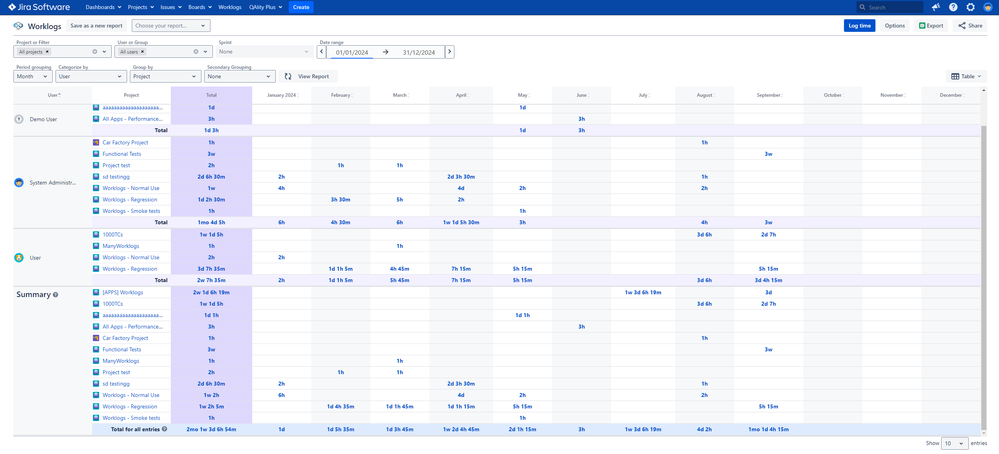Viewport: 999px width, 454px height.
Task: Click the Functional Tests project icon under System Administrator
Action: (x=96, y=154)
